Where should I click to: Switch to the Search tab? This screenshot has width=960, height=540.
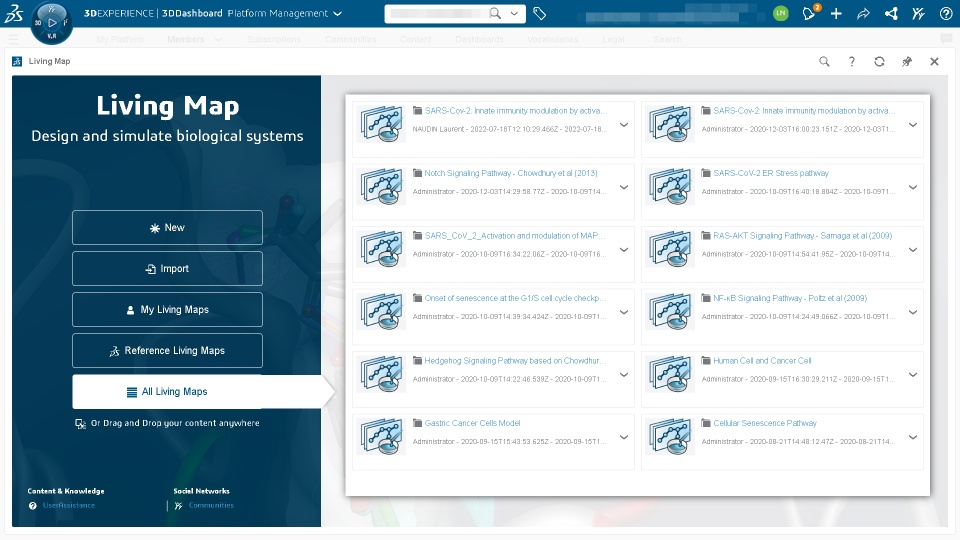(667, 39)
